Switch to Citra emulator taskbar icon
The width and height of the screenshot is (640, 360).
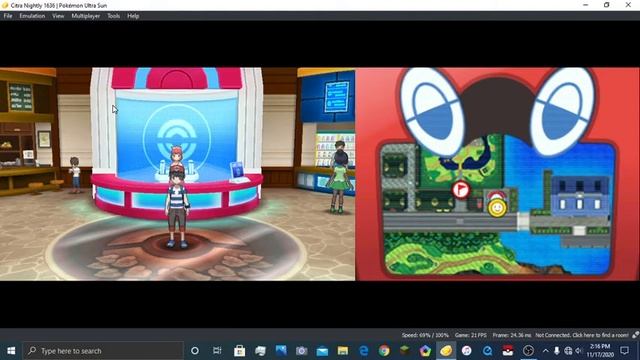(446, 351)
